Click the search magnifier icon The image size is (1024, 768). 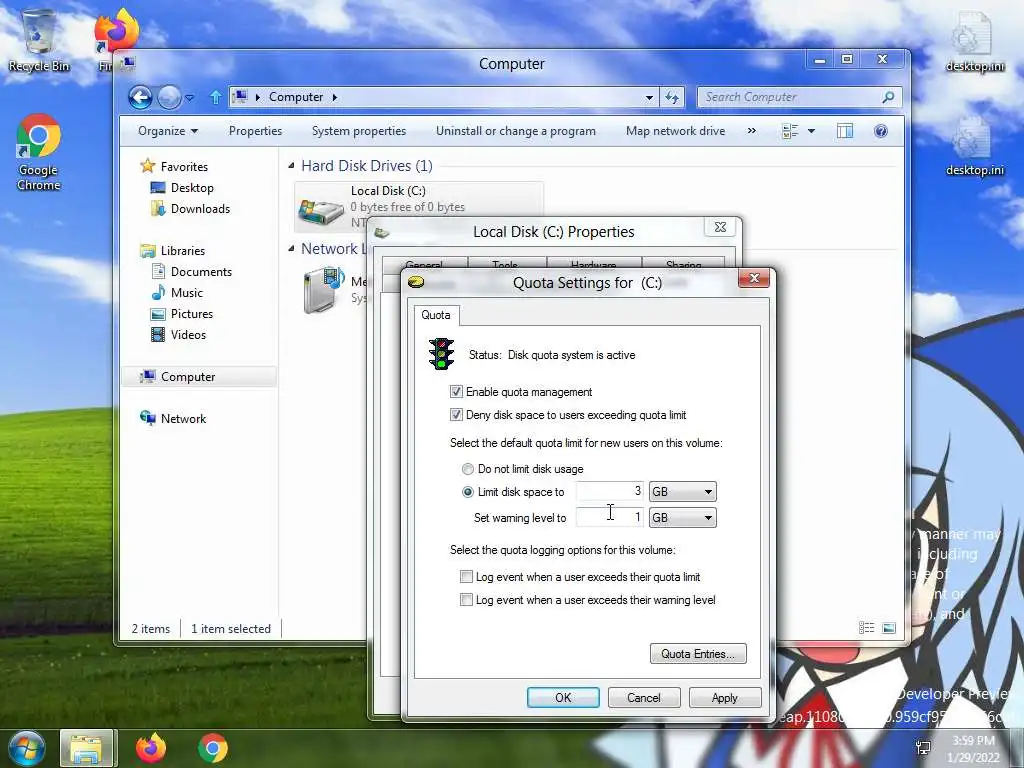pyautogui.click(x=888, y=97)
